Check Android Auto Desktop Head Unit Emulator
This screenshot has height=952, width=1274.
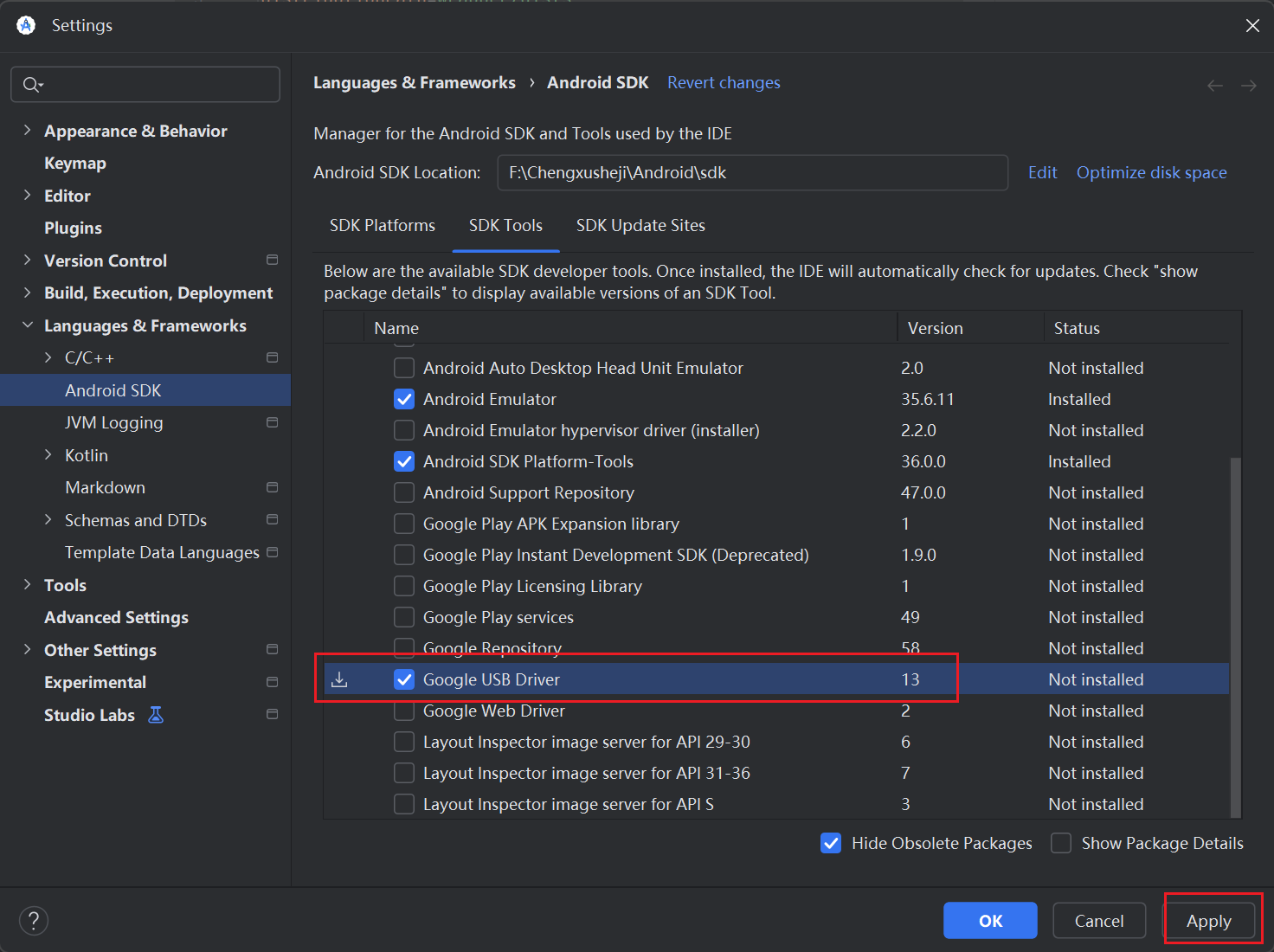pos(404,368)
